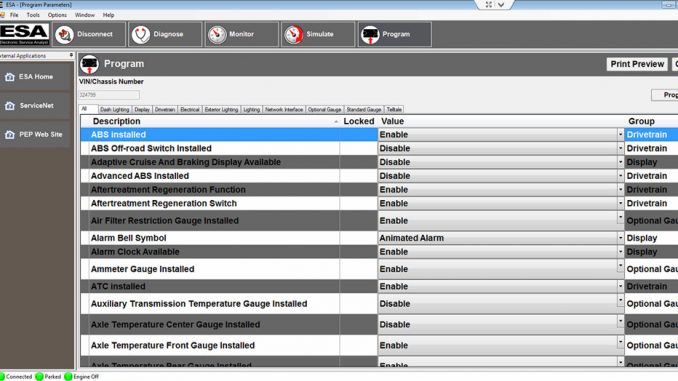Open Advanced ABS Installed value dropdown
This screenshot has width=678, height=381.
(x=620, y=176)
